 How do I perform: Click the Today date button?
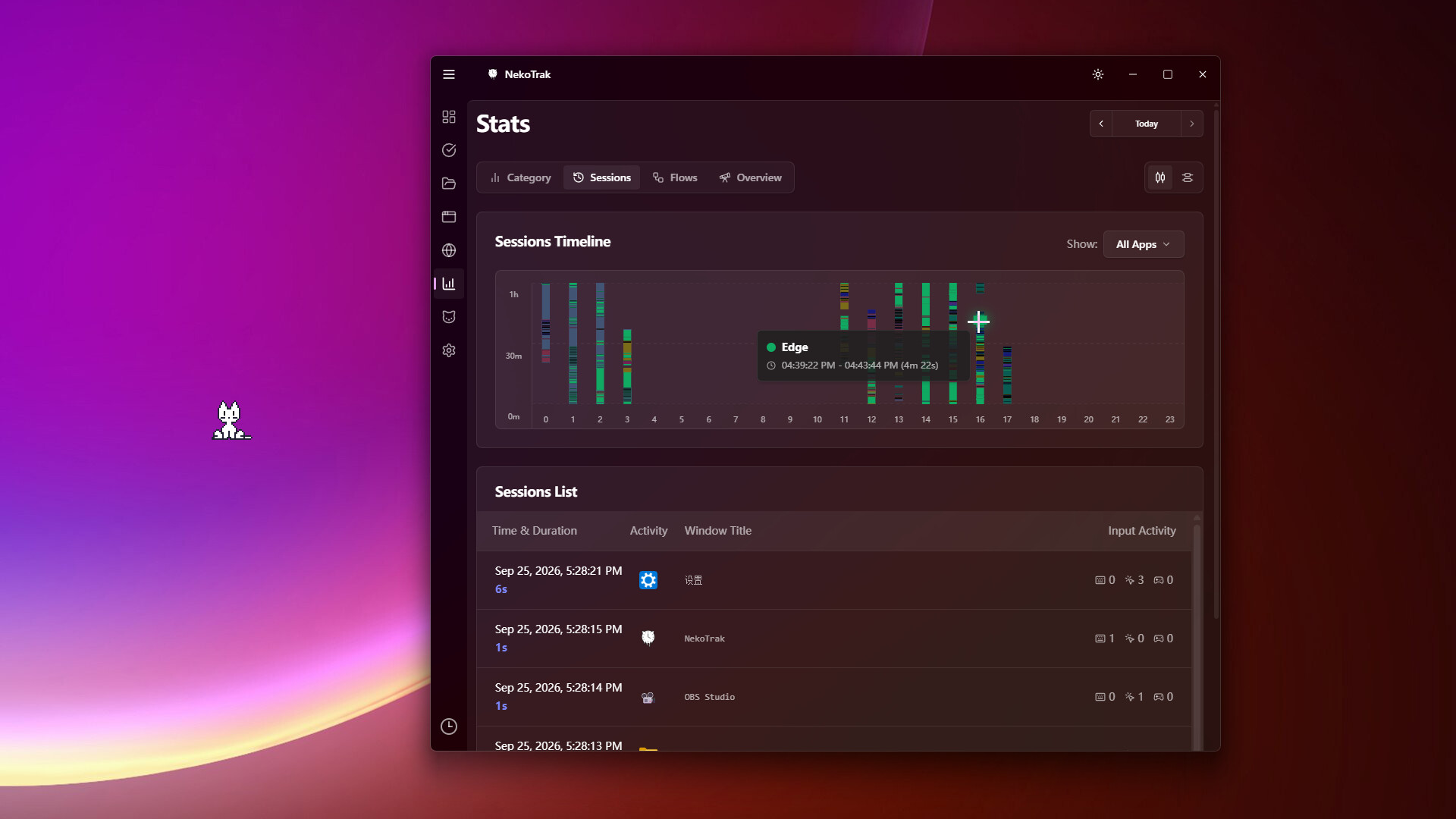point(1147,124)
